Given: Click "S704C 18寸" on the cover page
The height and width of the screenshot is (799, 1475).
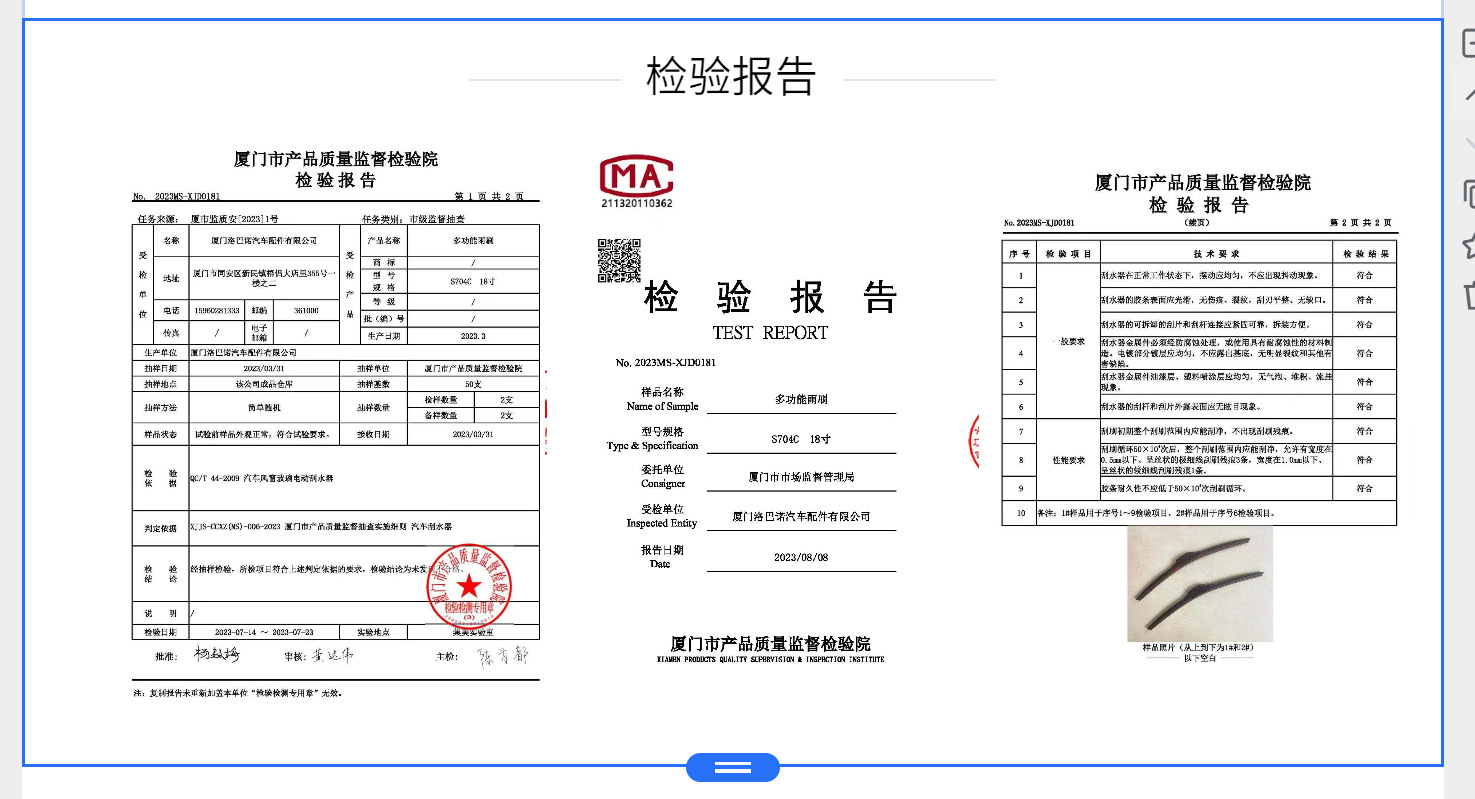Looking at the screenshot, I should 801,438.
